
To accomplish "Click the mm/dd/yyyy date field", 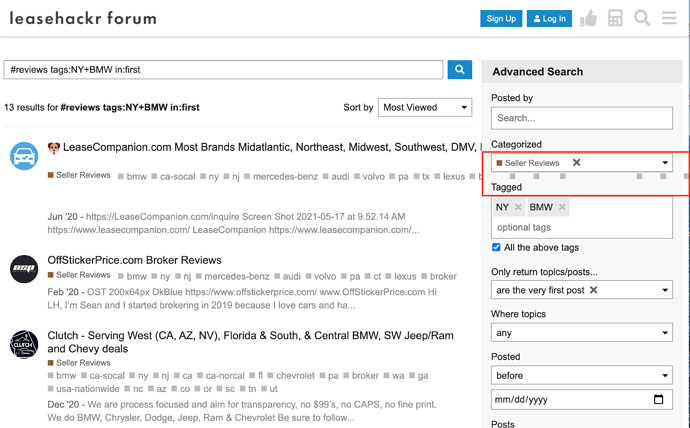I will [x=582, y=399].
